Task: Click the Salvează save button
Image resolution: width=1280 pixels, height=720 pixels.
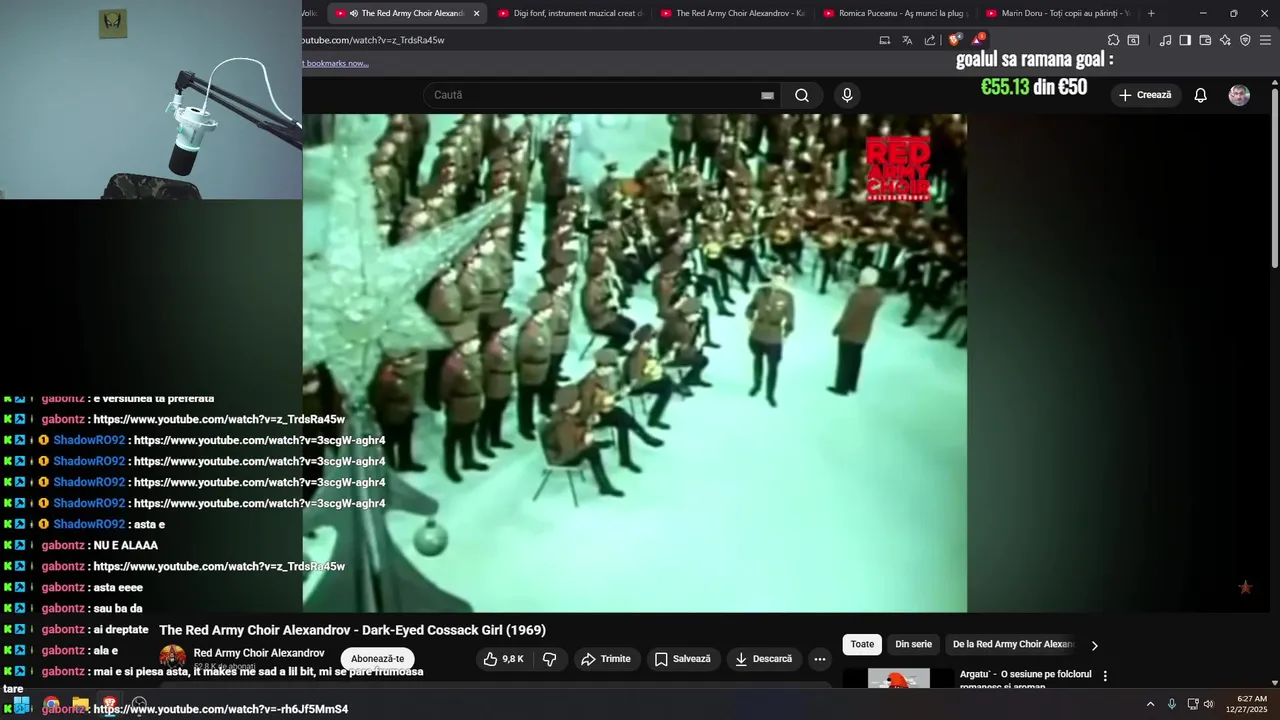Action: coord(682,659)
